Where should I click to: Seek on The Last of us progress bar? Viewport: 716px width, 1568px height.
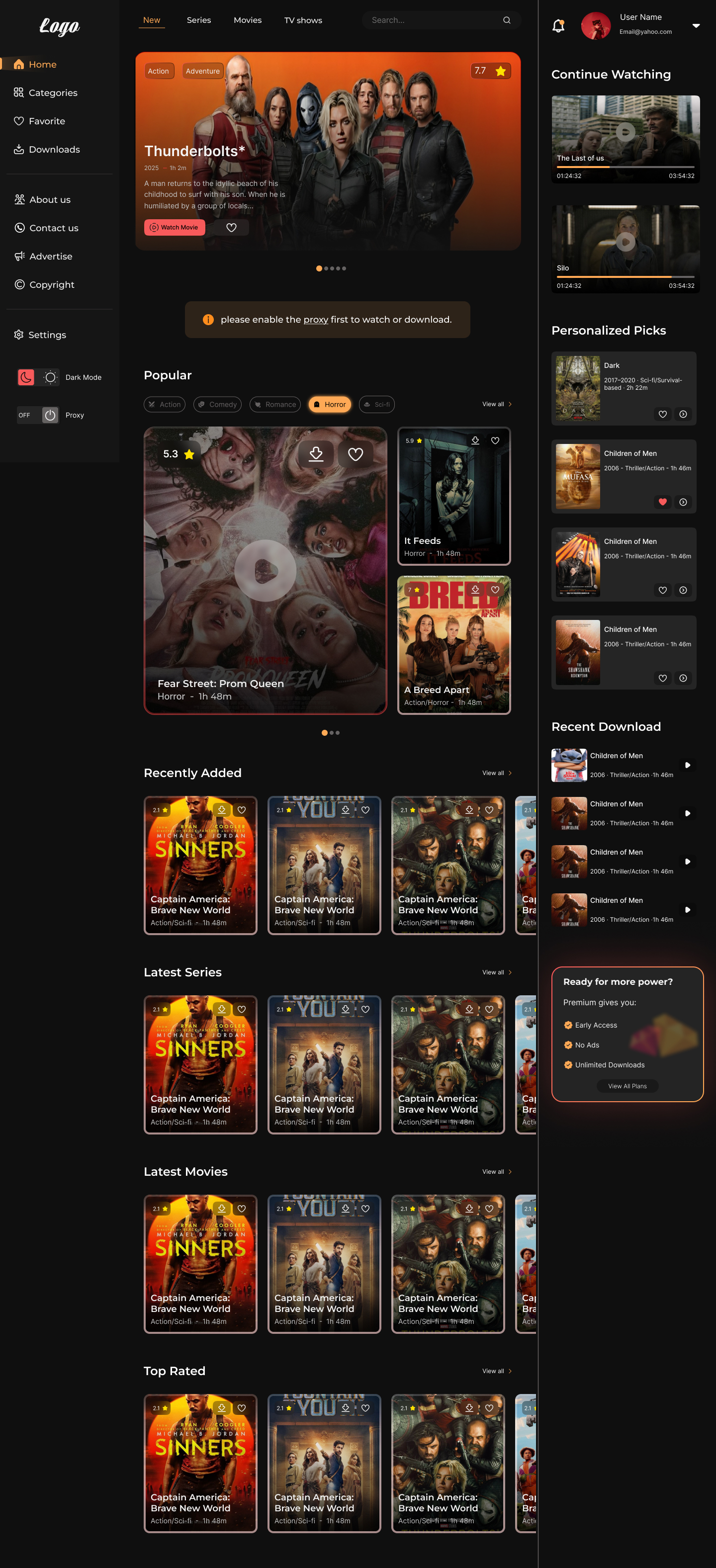click(x=626, y=167)
